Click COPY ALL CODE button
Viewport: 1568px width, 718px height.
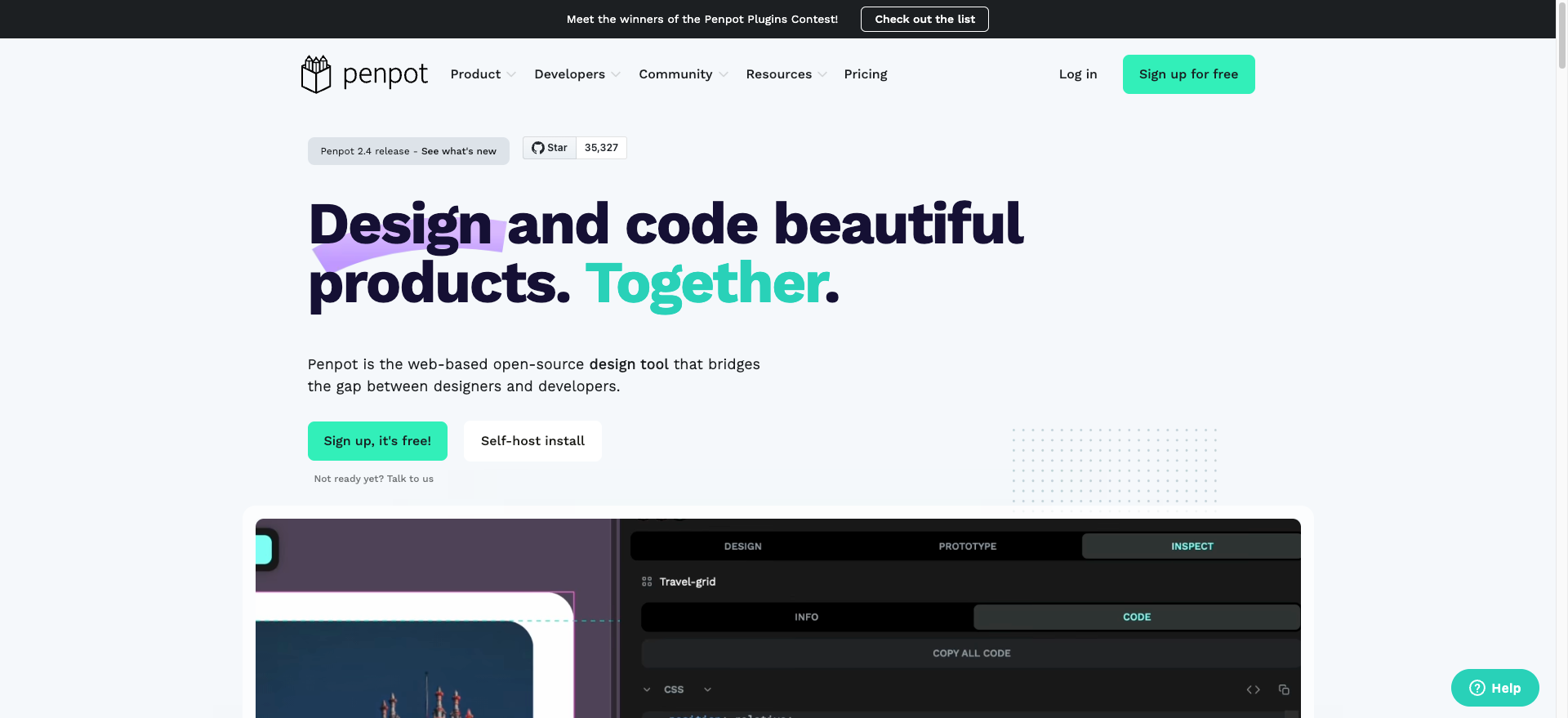[x=971, y=653]
